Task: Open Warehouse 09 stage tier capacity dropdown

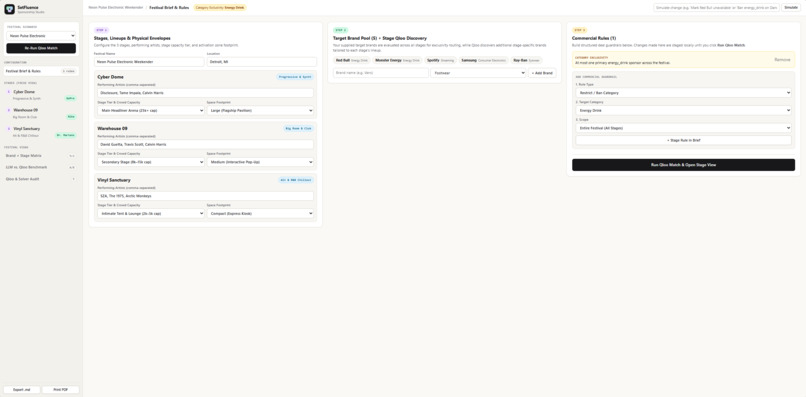Action: (151, 162)
